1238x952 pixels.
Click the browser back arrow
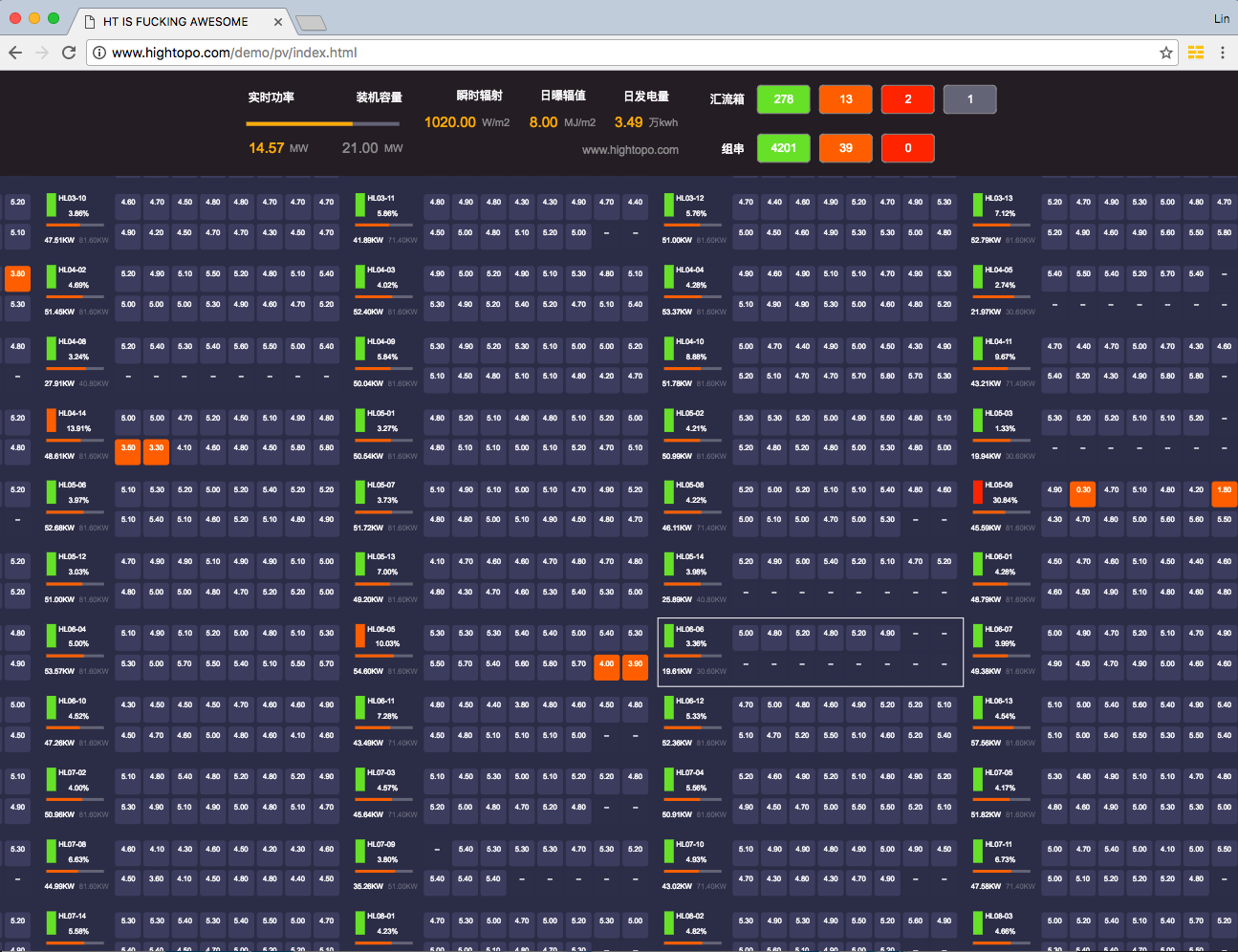[x=15, y=53]
